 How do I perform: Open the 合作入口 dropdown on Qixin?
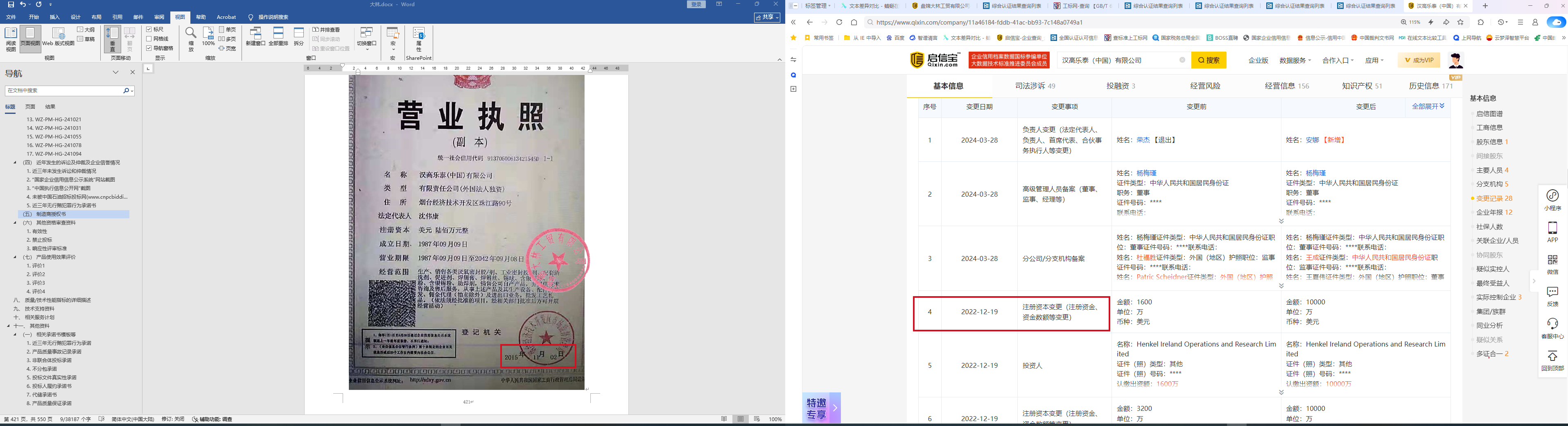(x=1338, y=60)
